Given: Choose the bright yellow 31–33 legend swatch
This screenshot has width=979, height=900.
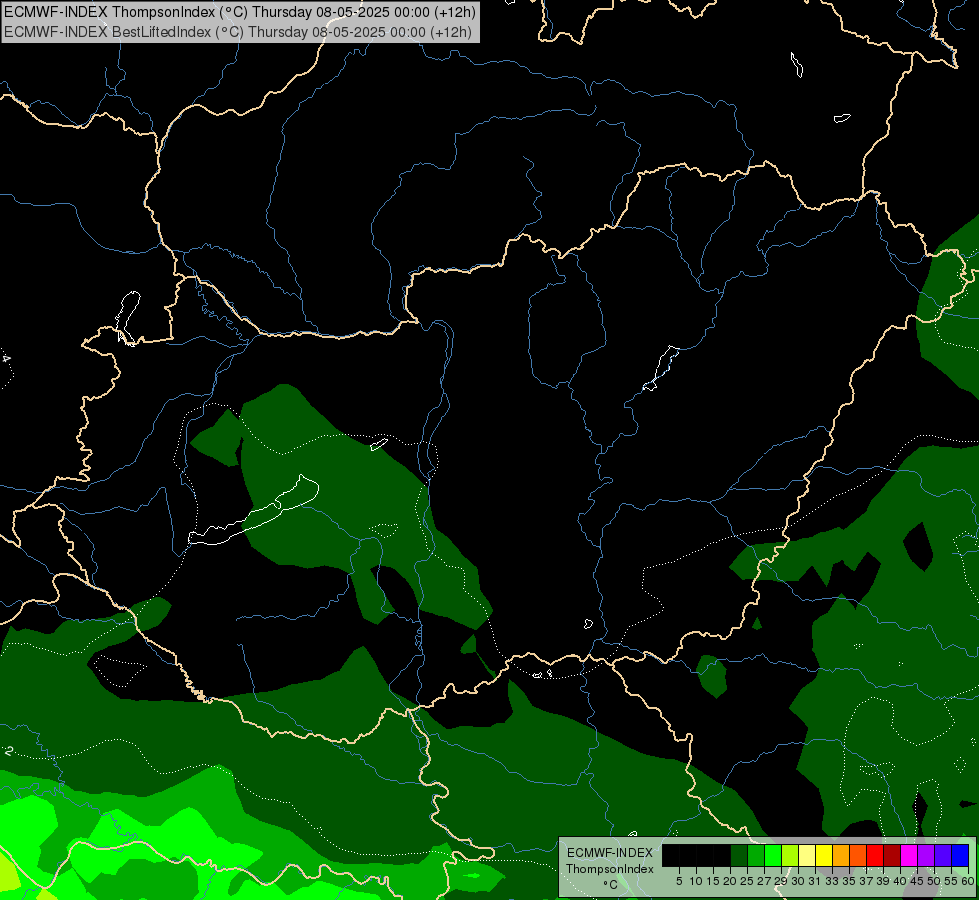Looking at the screenshot, I should (824, 855).
